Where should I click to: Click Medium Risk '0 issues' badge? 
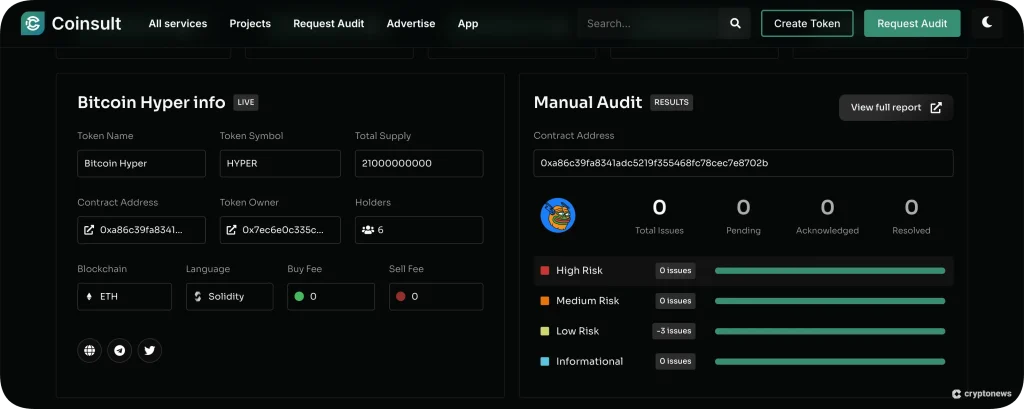tap(675, 301)
